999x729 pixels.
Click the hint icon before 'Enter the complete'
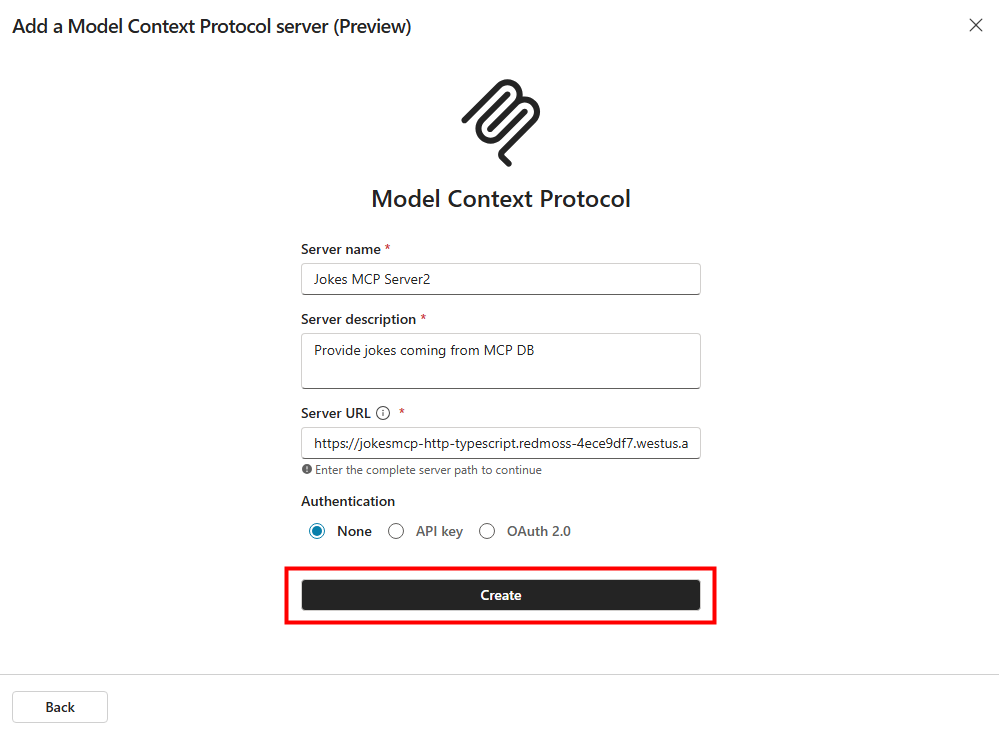click(306, 470)
